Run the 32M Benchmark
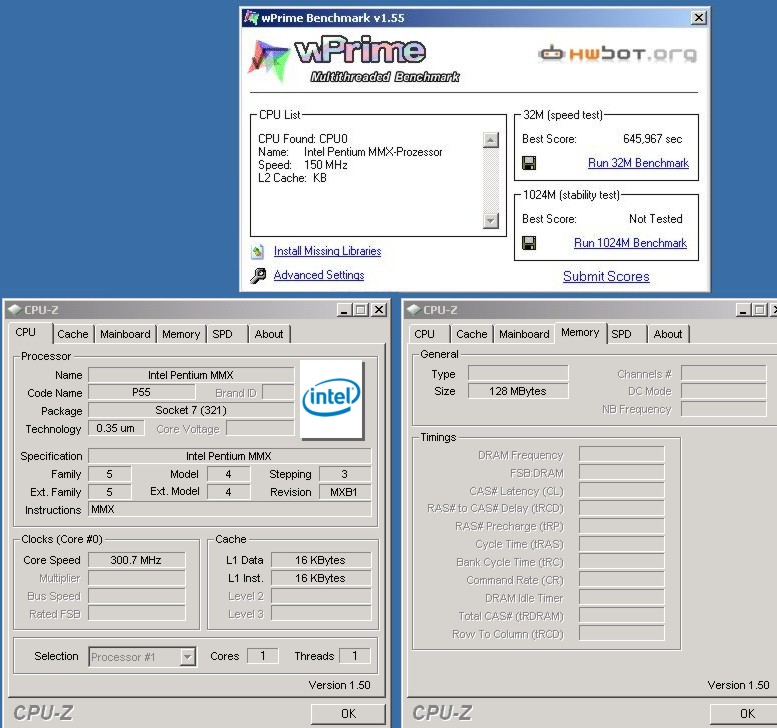The width and height of the screenshot is (777, 728). 638,163
